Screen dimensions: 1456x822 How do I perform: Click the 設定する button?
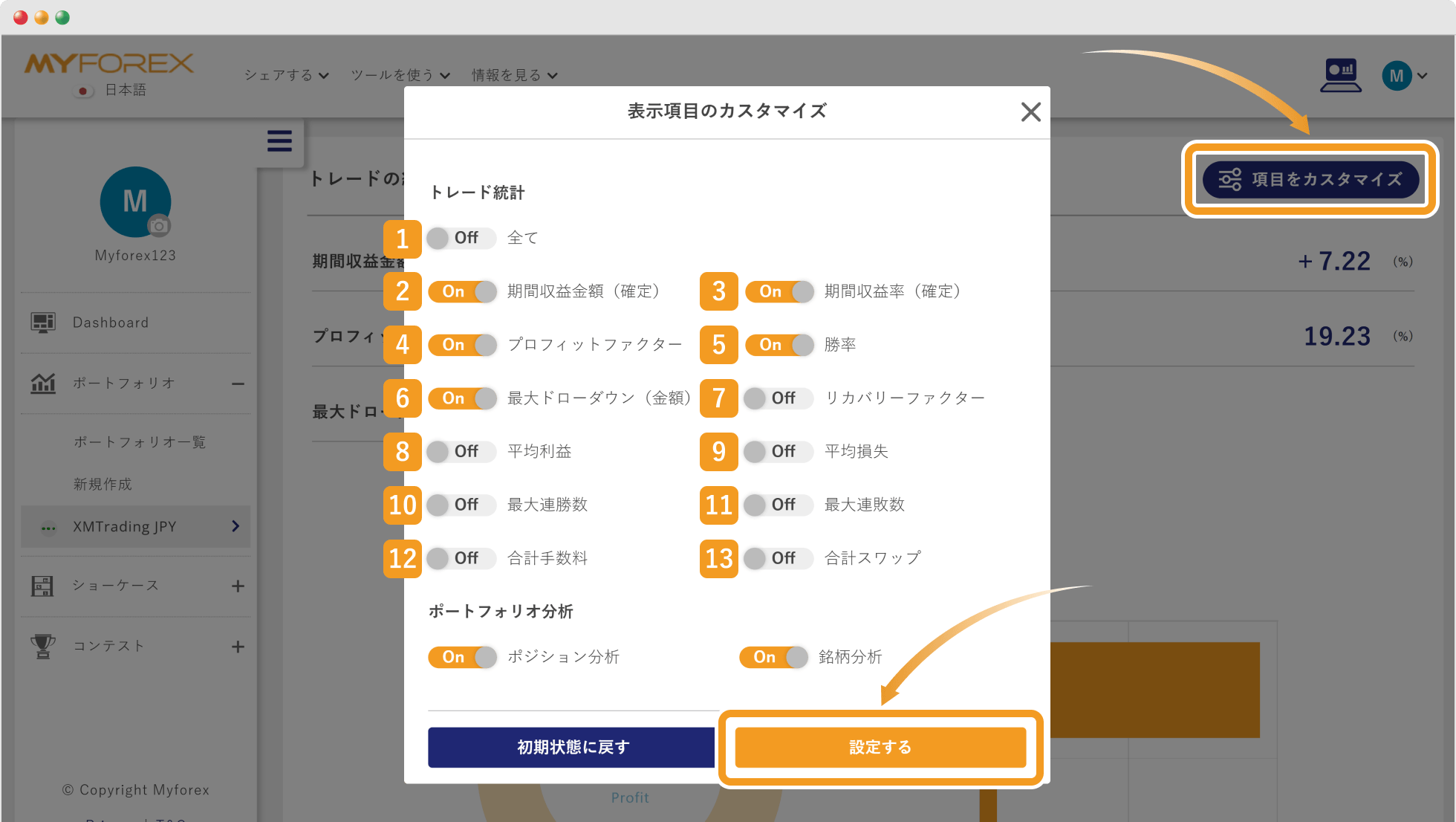(x=880, y=747)
